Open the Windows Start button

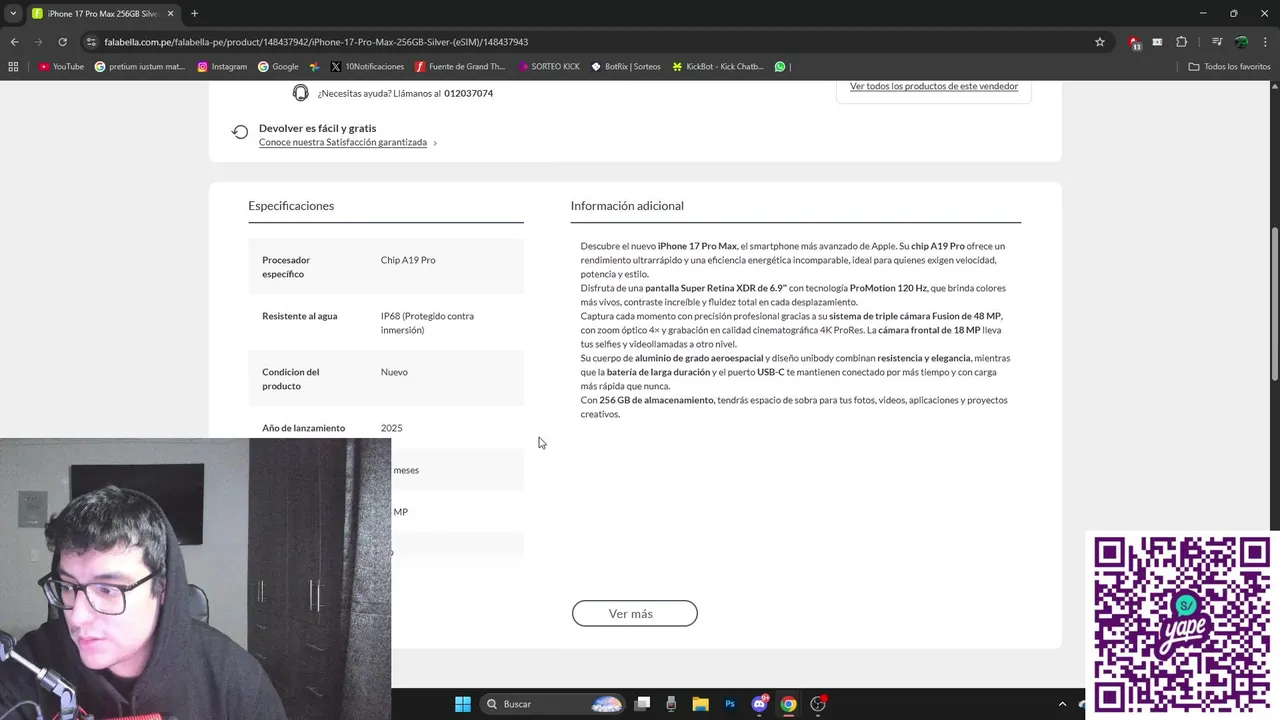463,704
